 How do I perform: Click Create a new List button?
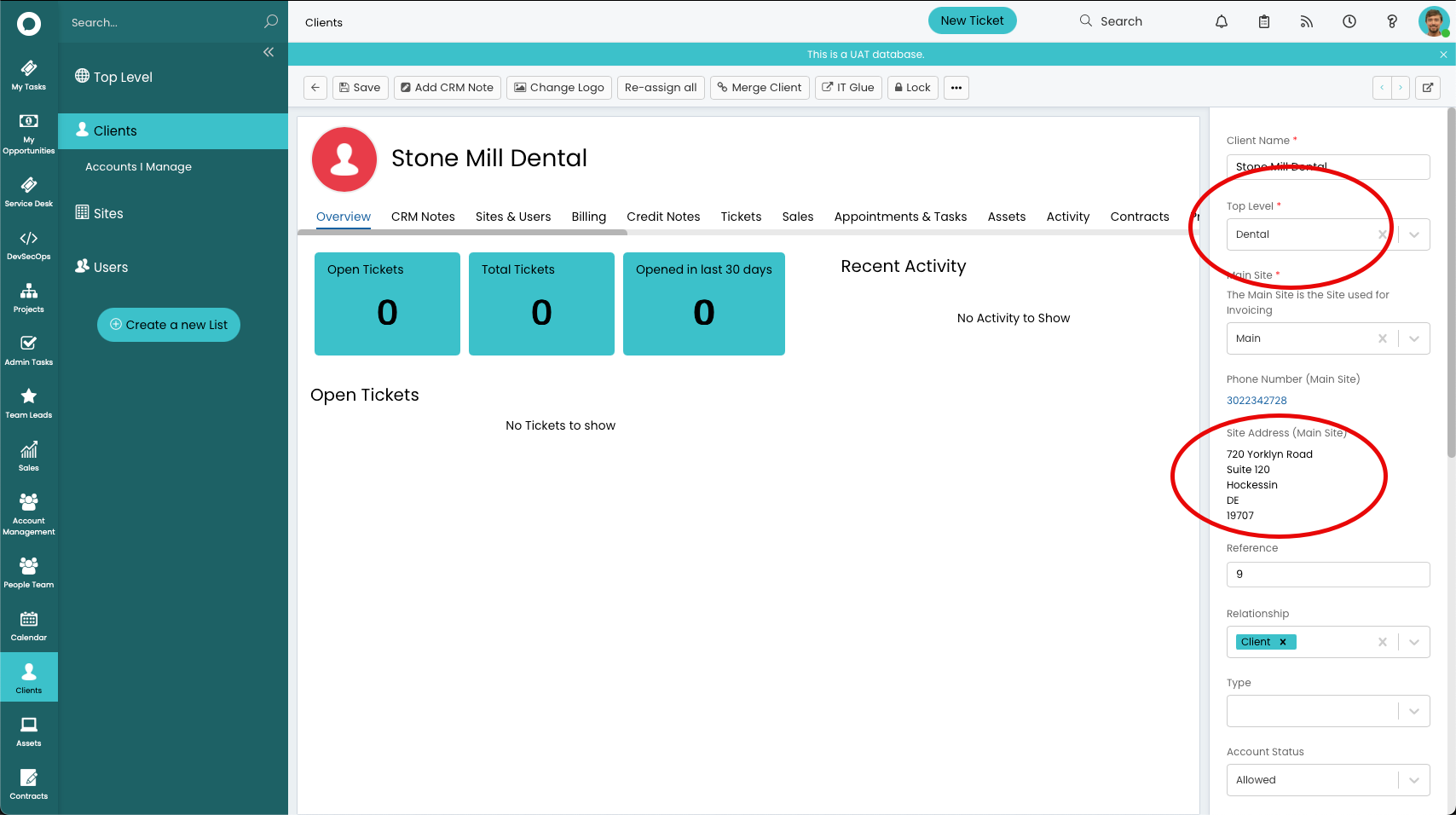click(x=169, y=325)
